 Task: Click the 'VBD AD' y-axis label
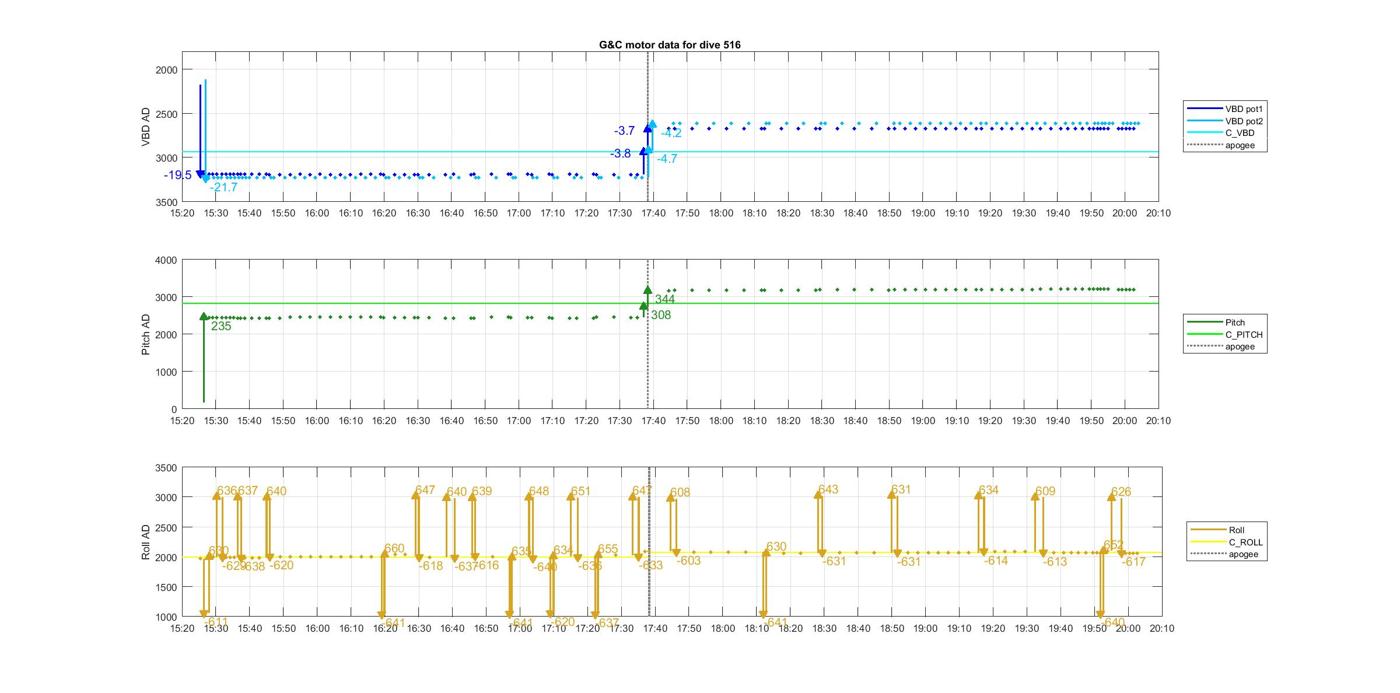tap(146, 127)
